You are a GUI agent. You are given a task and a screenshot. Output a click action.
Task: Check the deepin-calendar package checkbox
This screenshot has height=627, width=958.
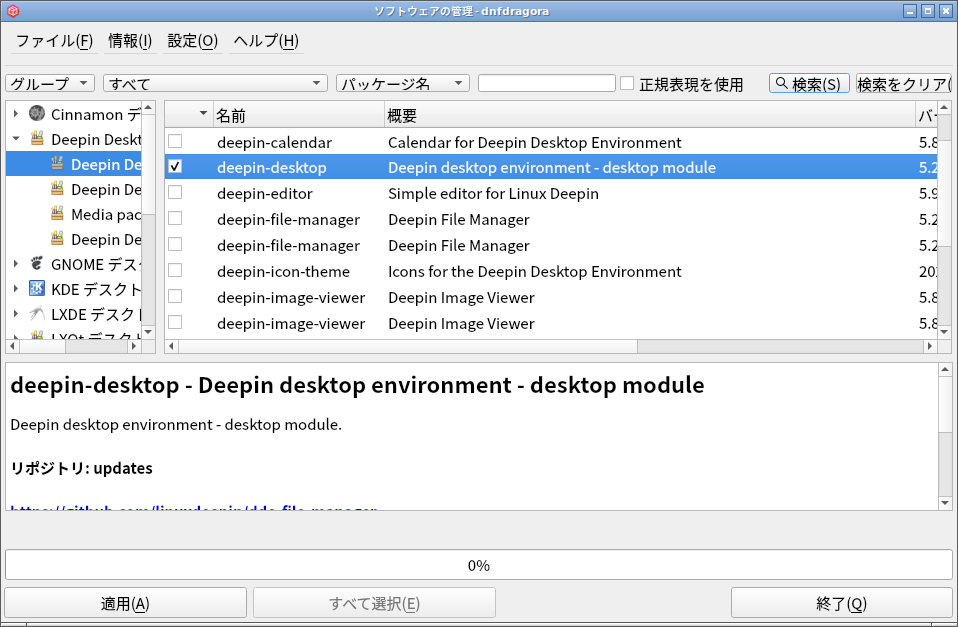(175, 141)
